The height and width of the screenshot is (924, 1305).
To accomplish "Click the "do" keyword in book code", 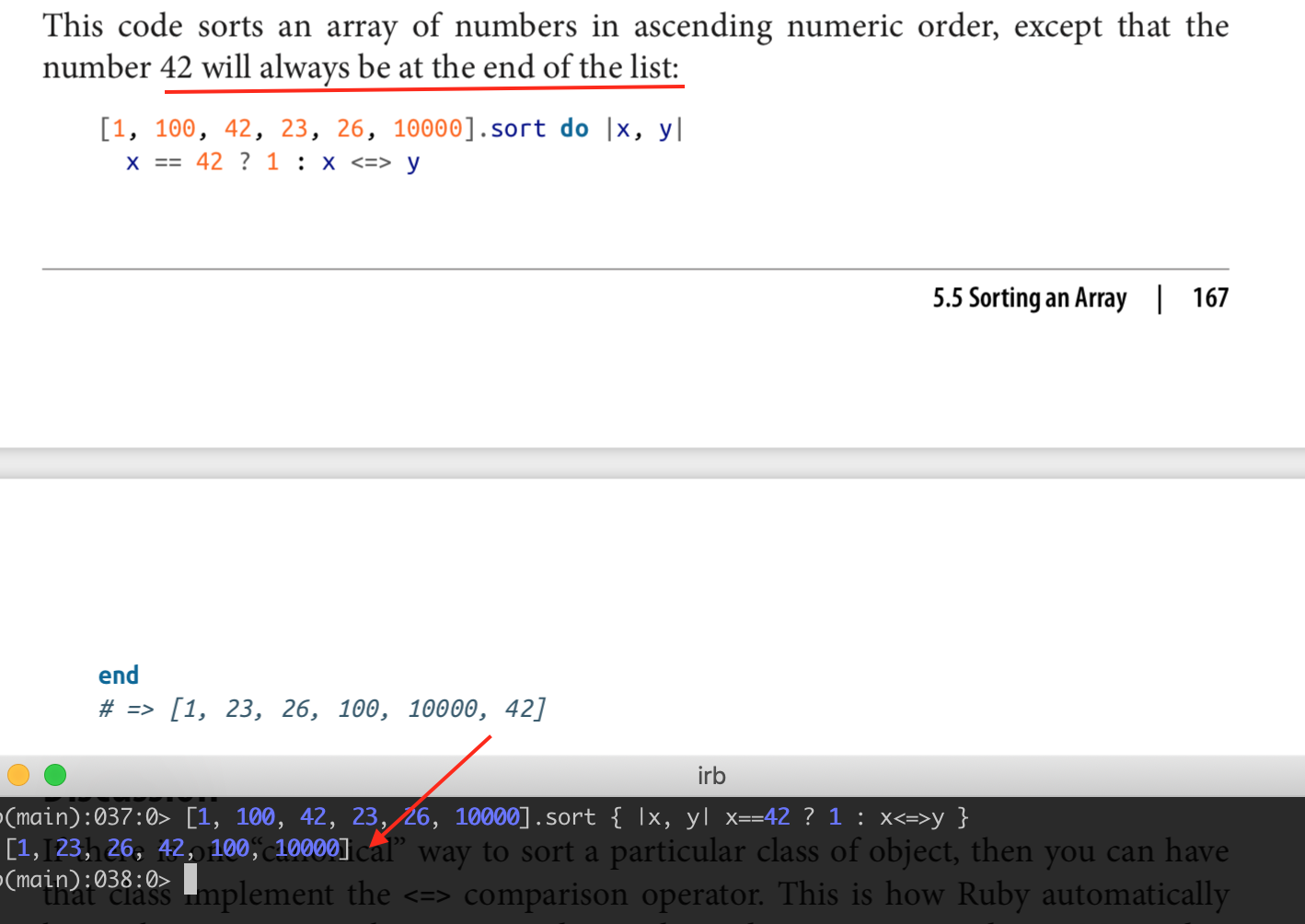I will click(574, 129).
